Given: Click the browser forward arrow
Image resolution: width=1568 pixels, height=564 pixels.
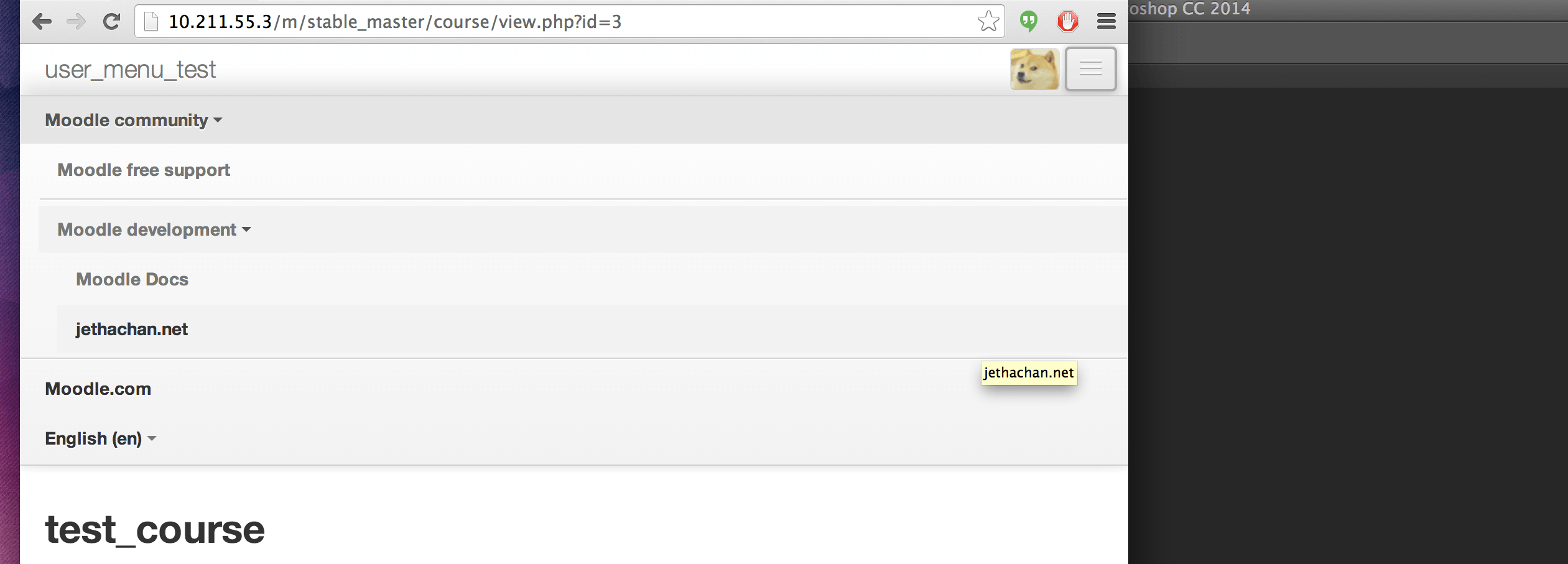Looking at the screenshot, I should click(76, 22).
